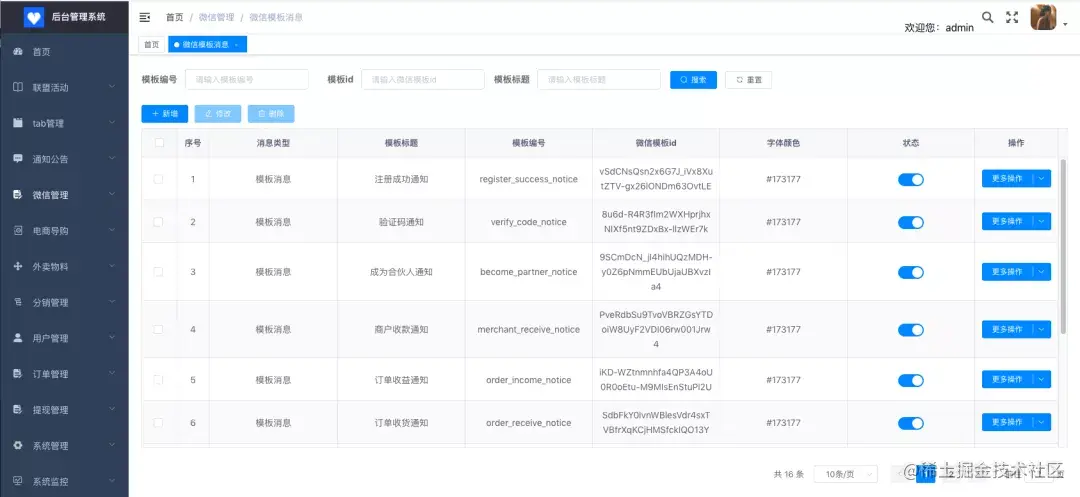Toggle status switch for order_income_notice

pyautogui.click(x=911, y=380)
